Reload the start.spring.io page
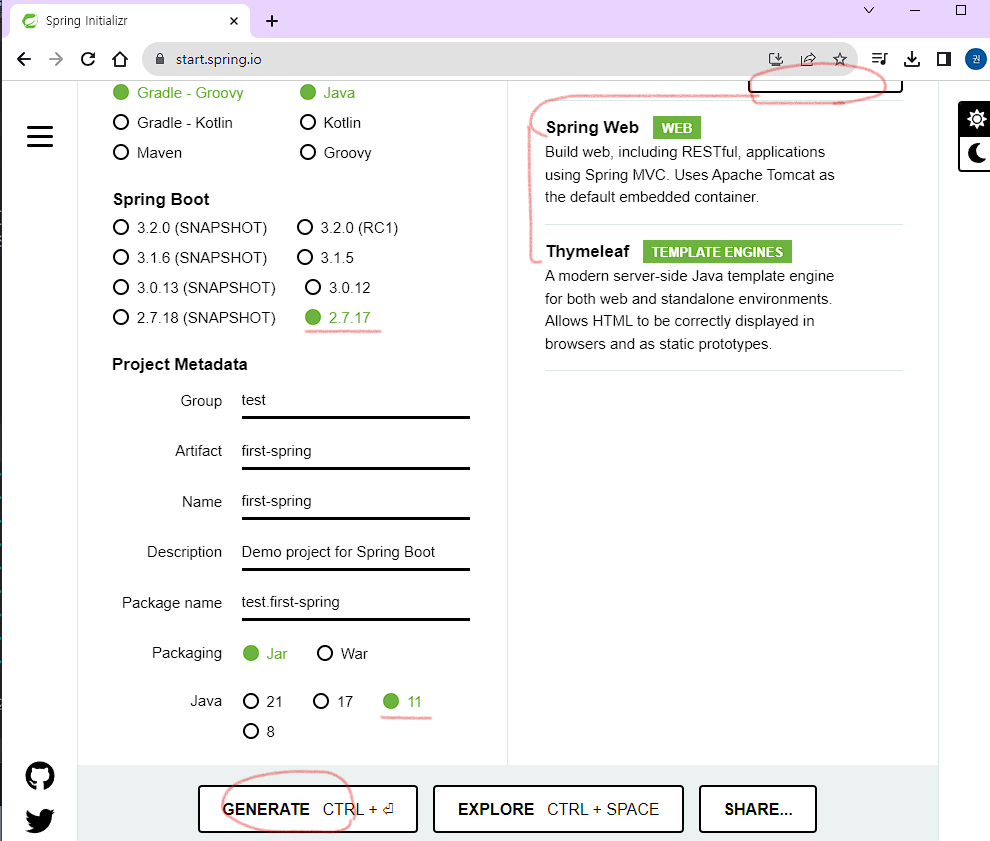The height and width of the screenshot is (841, 990). [x=88, y=59]
